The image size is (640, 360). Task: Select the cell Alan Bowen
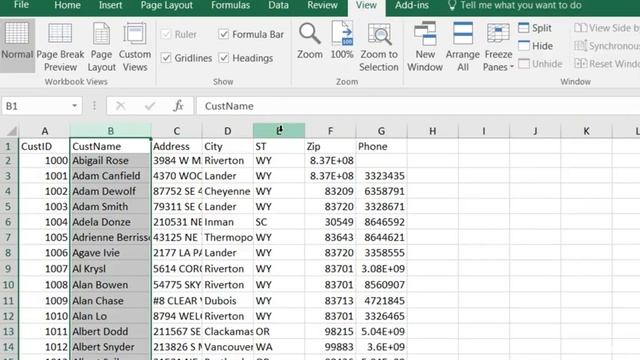(x=110, y=284)
